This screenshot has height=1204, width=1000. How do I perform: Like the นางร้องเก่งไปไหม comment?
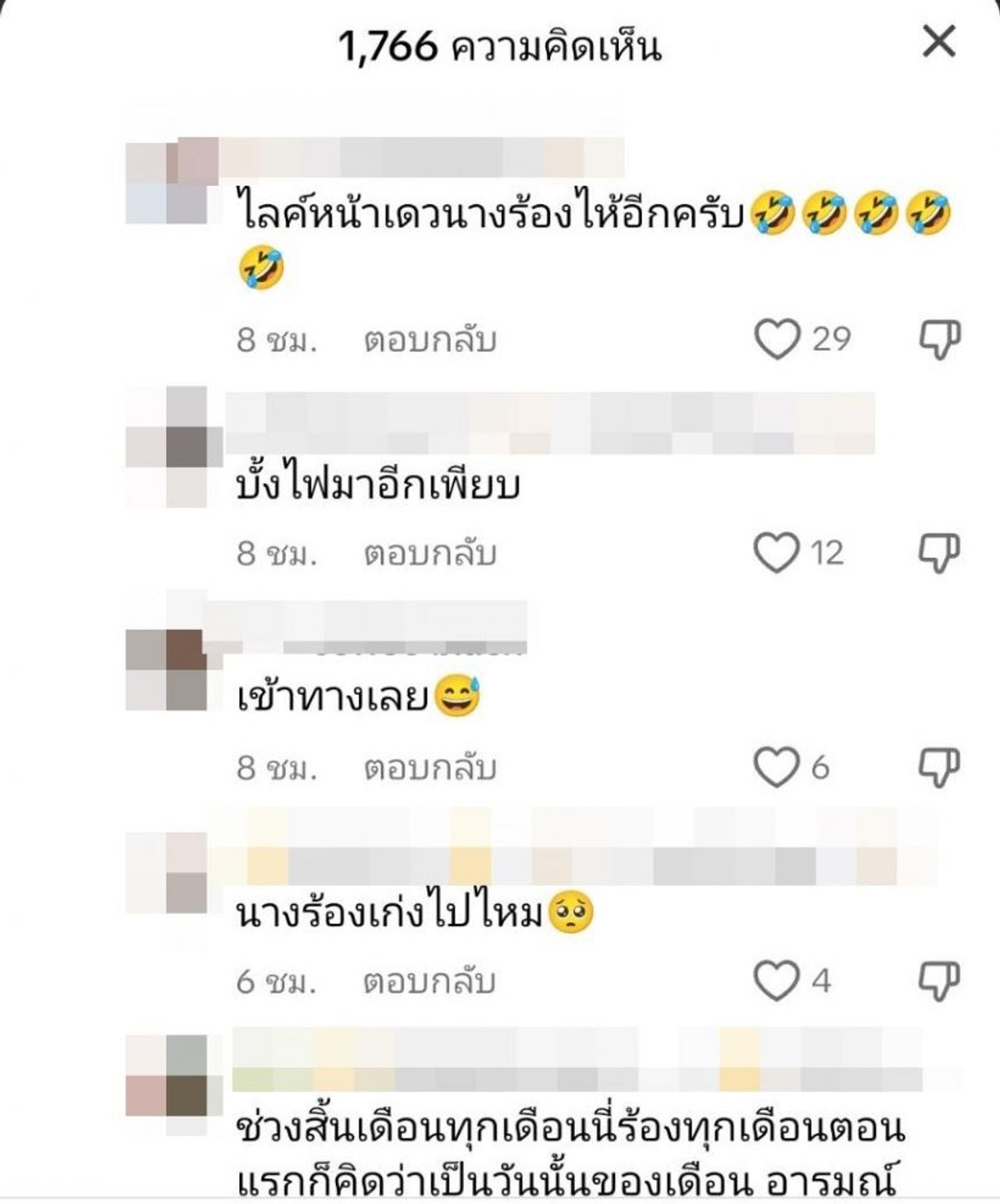777,981
